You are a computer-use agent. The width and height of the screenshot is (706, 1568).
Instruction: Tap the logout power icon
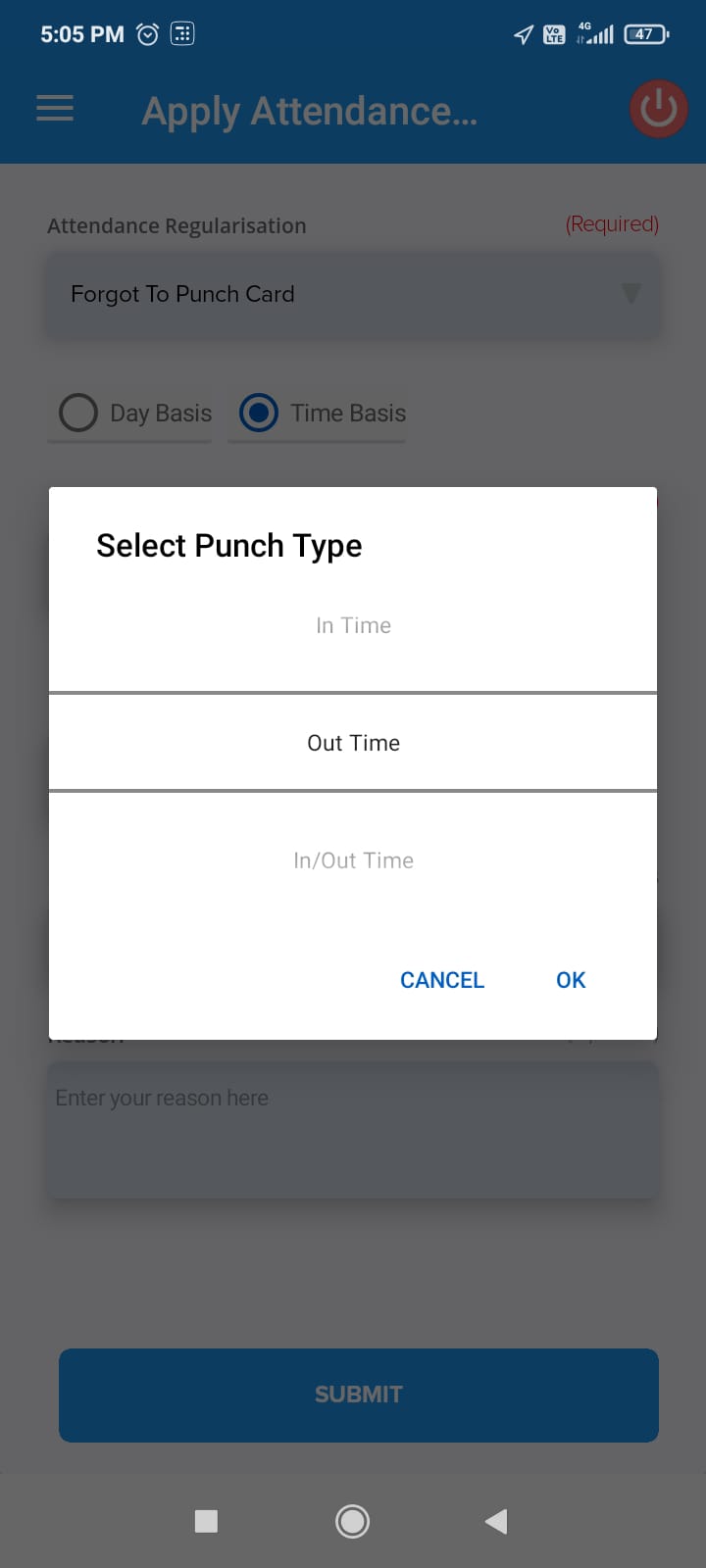point(657,109)
